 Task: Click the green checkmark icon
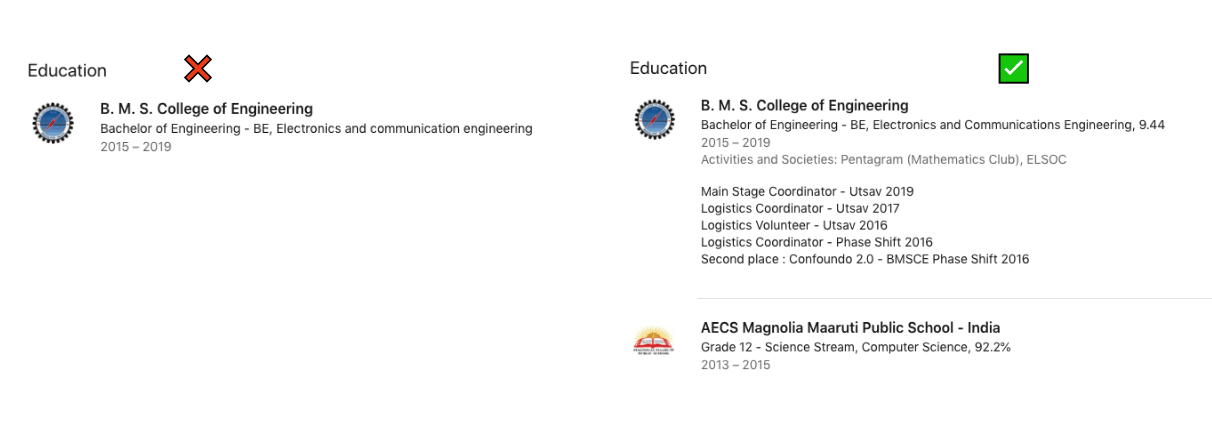click(x=1013, y=68)
